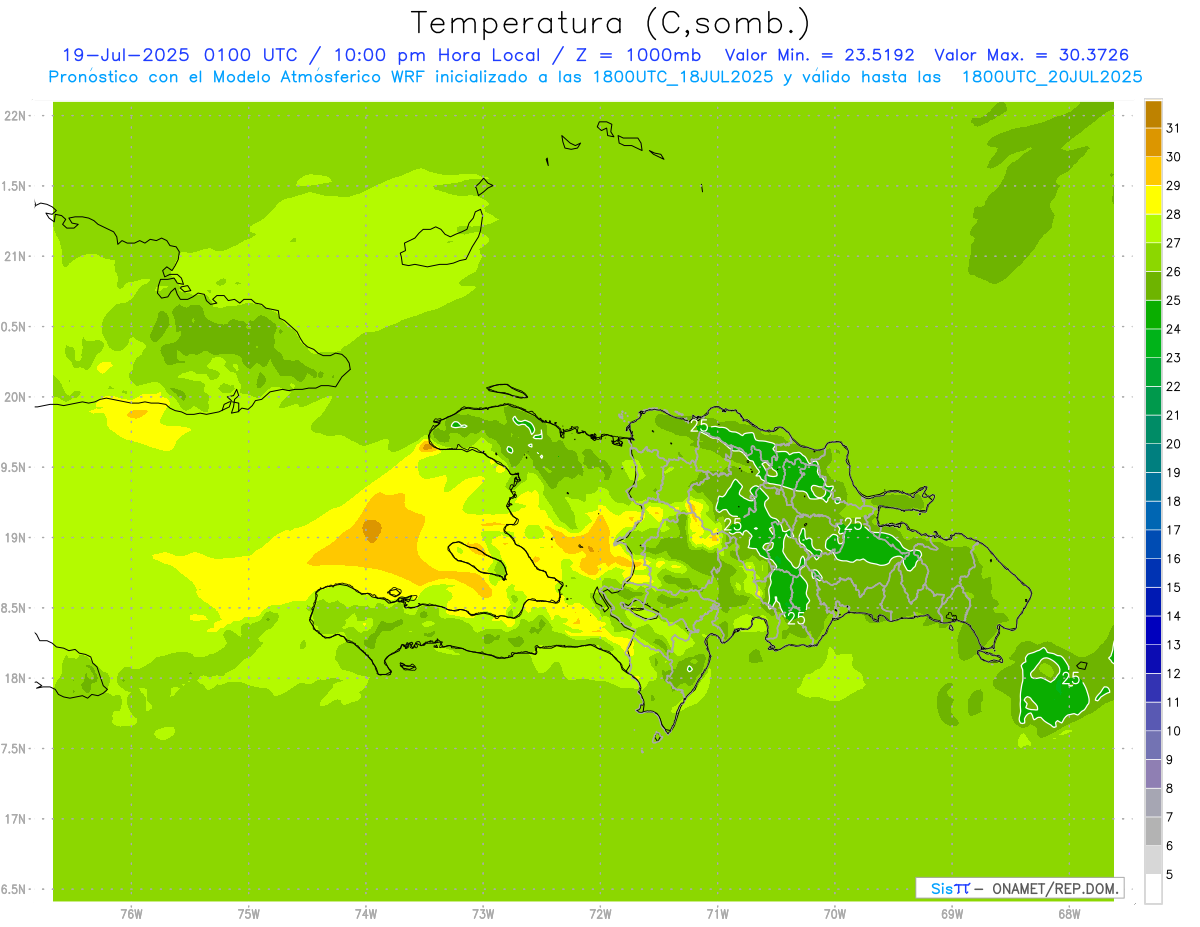The image size is (1200, 927).
Task: Click the orange color bar segment between 30 and 31
Action: pos(1153,142)
